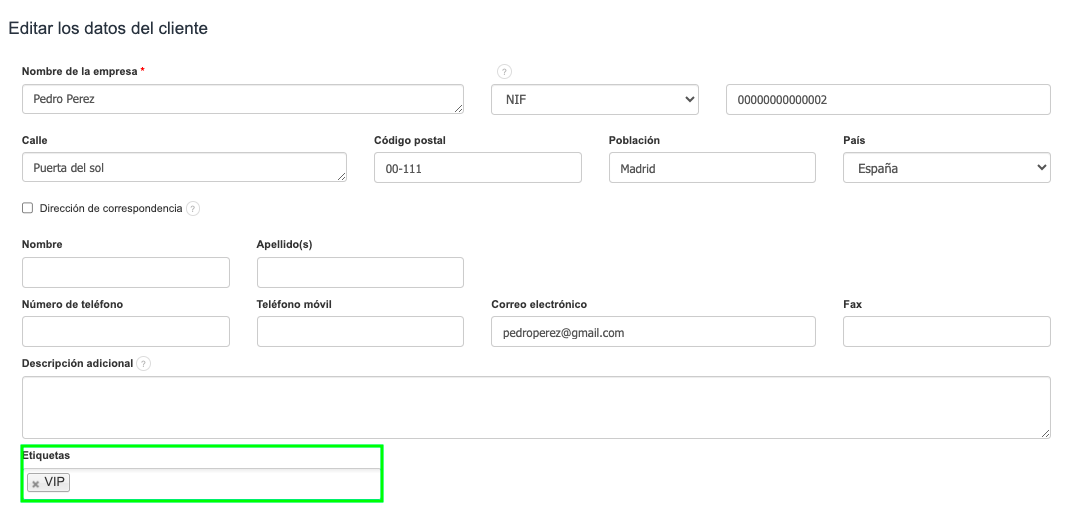This screenshot has height=508, width=1067.
Task: Click the empty Nombre input field
Action: pos(125,272)
